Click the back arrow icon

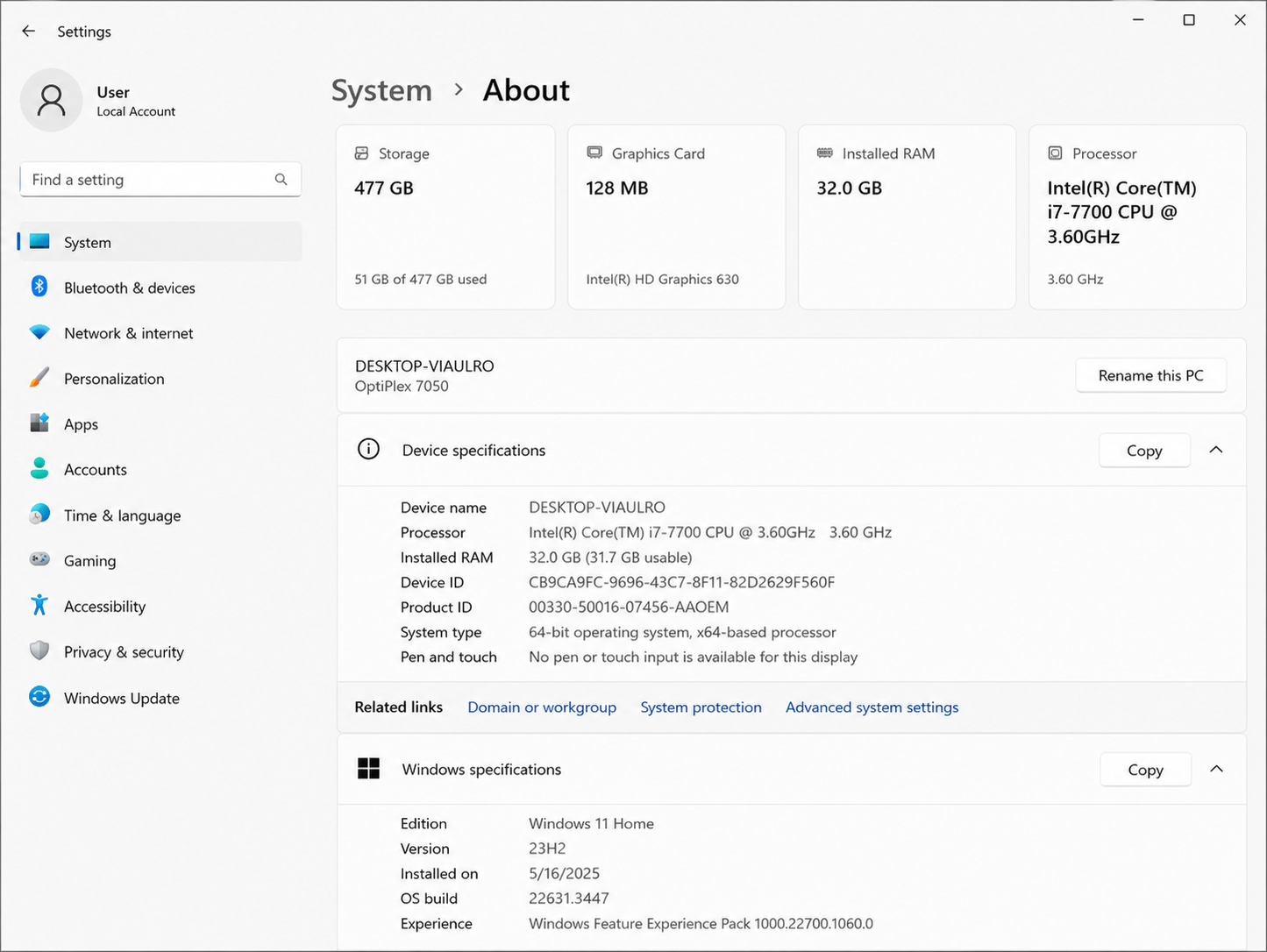(x=29, y=31)
